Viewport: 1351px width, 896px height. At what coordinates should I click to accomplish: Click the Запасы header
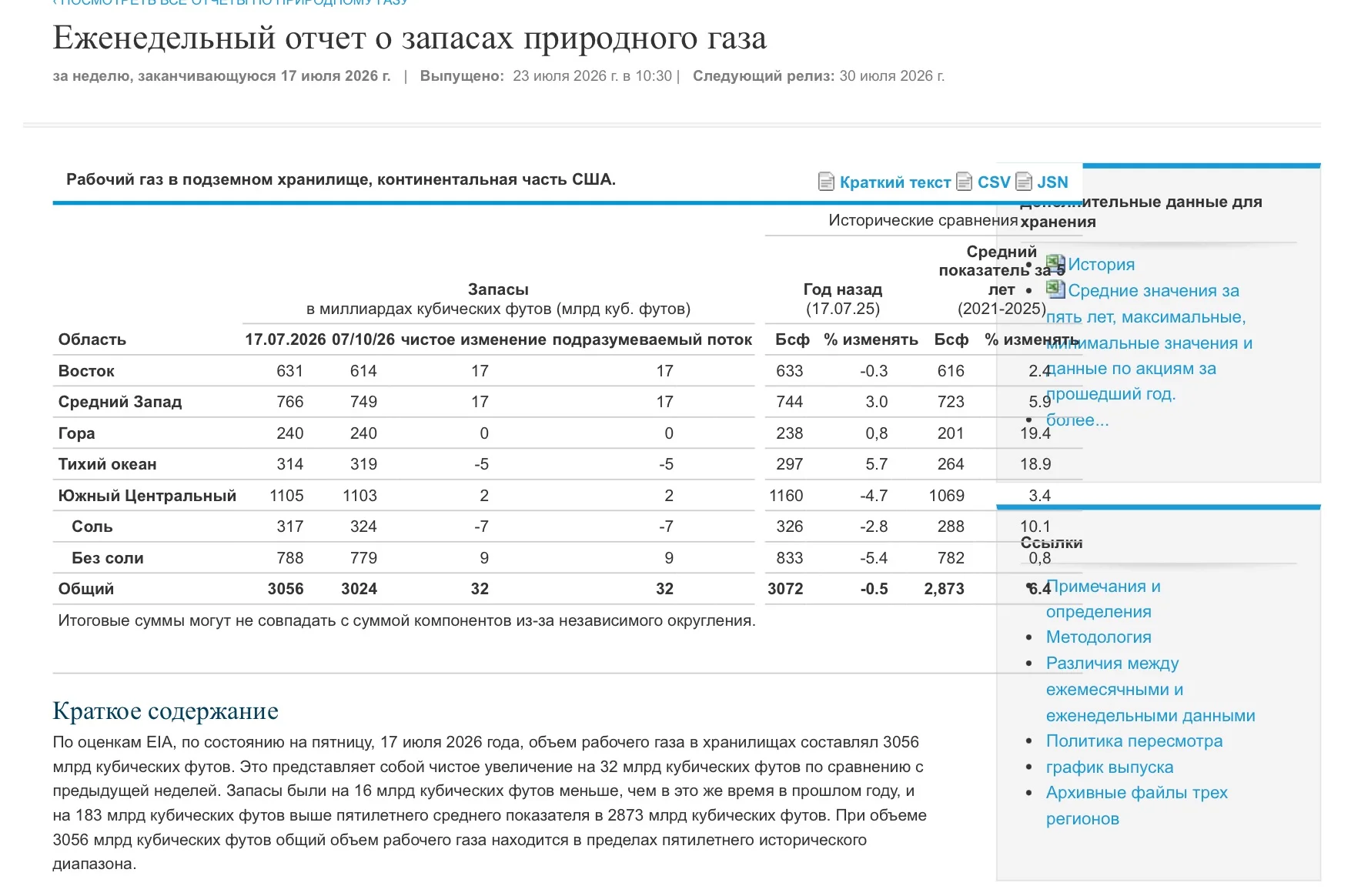498,289
